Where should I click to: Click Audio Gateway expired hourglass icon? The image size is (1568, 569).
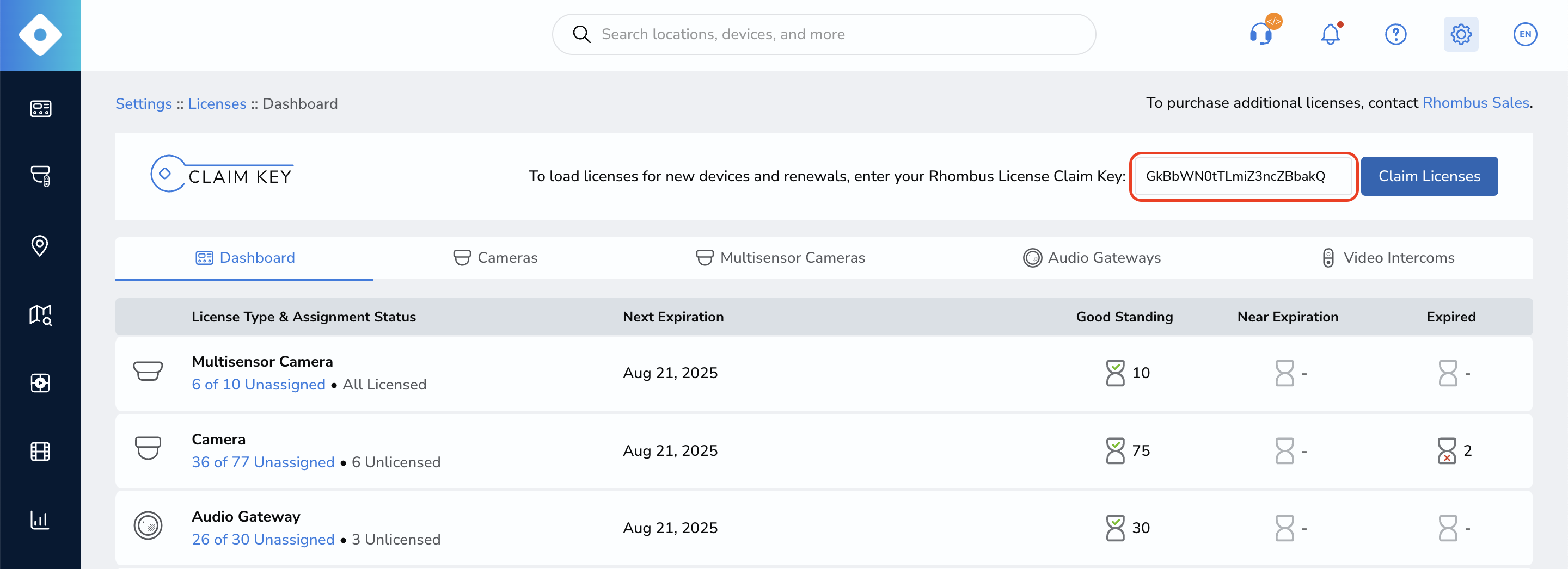(x=1448, y=528)
